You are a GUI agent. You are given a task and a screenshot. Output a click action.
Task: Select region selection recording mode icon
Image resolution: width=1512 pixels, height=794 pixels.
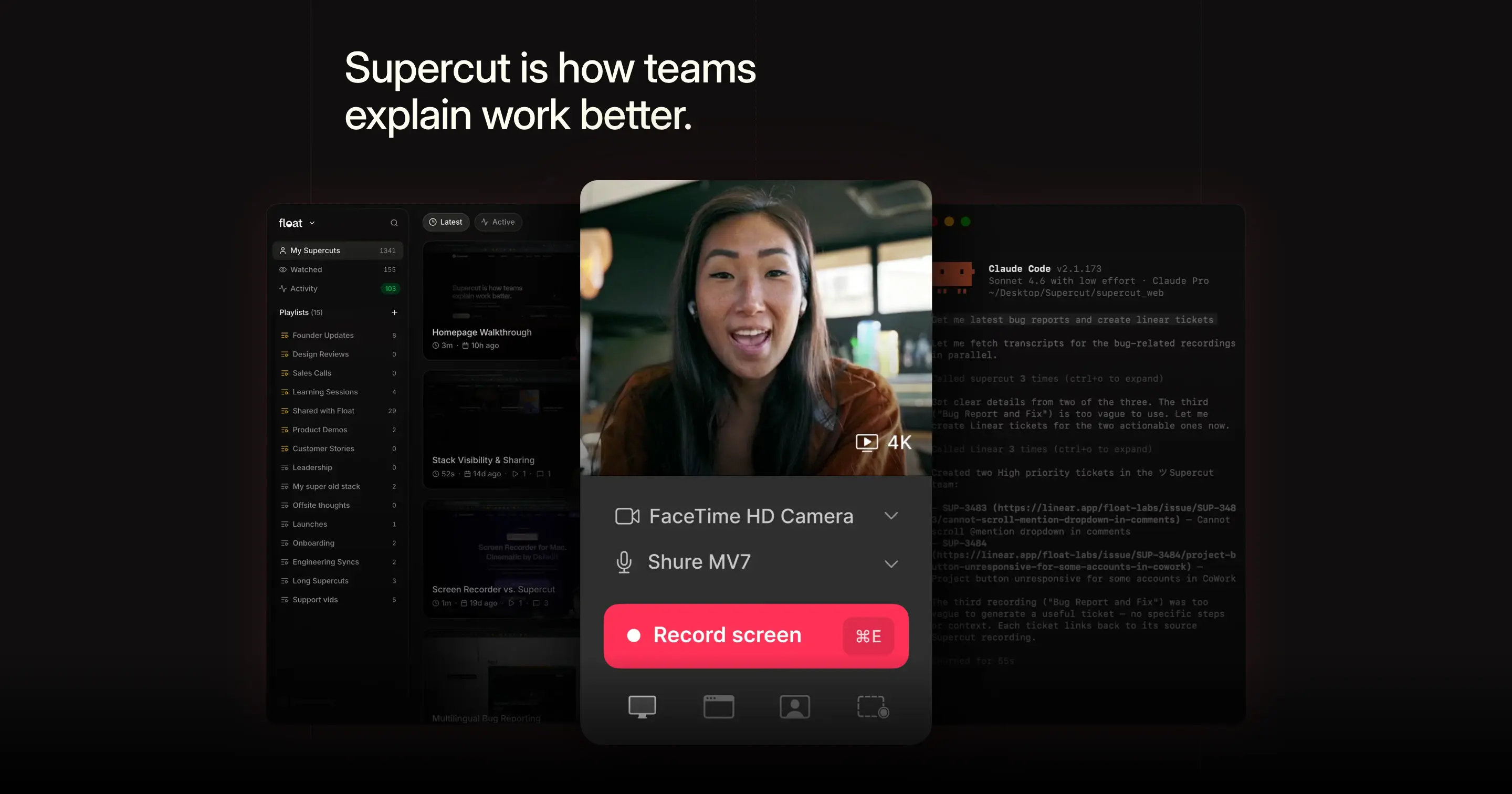point(873,706)
